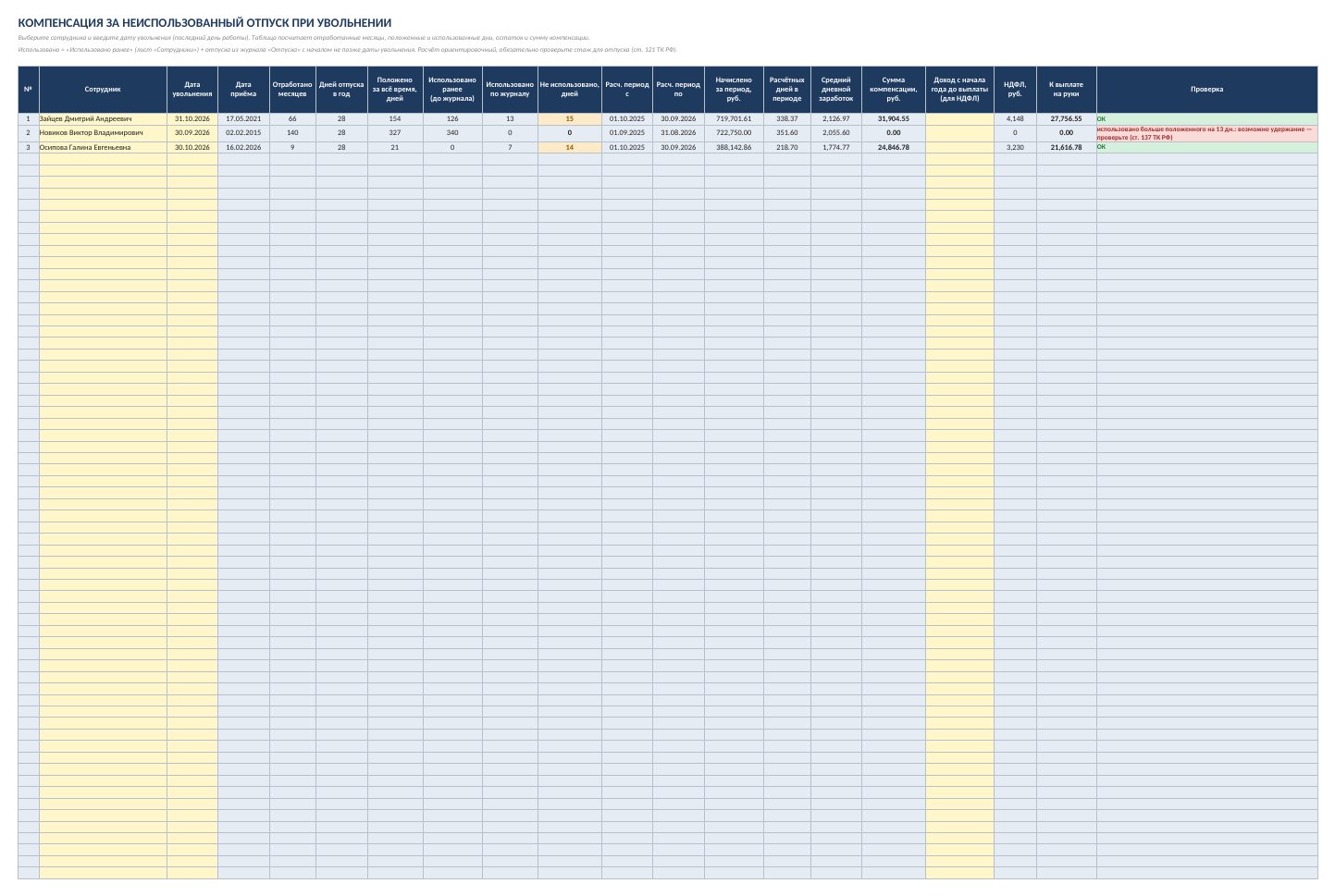
Task: Select tax value '4,148'
Action: click(x=1015, y=118)
